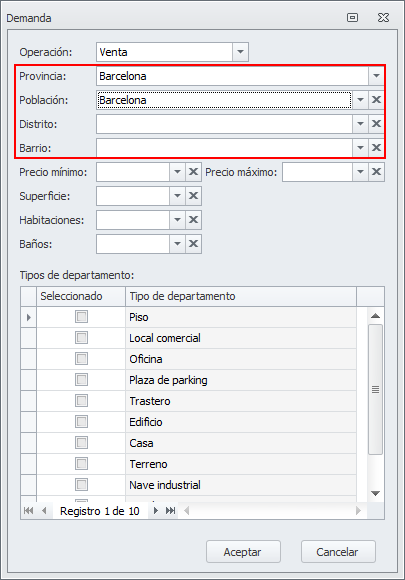
Task: Focus the Población text field
Action: coord(224,100)
